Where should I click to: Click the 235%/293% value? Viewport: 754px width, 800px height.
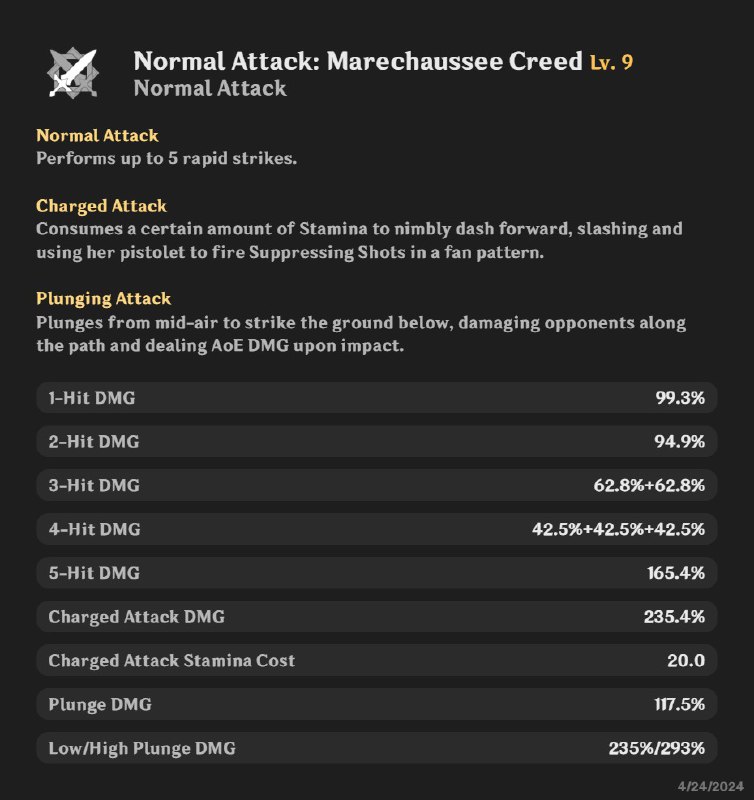click(656, 748)
